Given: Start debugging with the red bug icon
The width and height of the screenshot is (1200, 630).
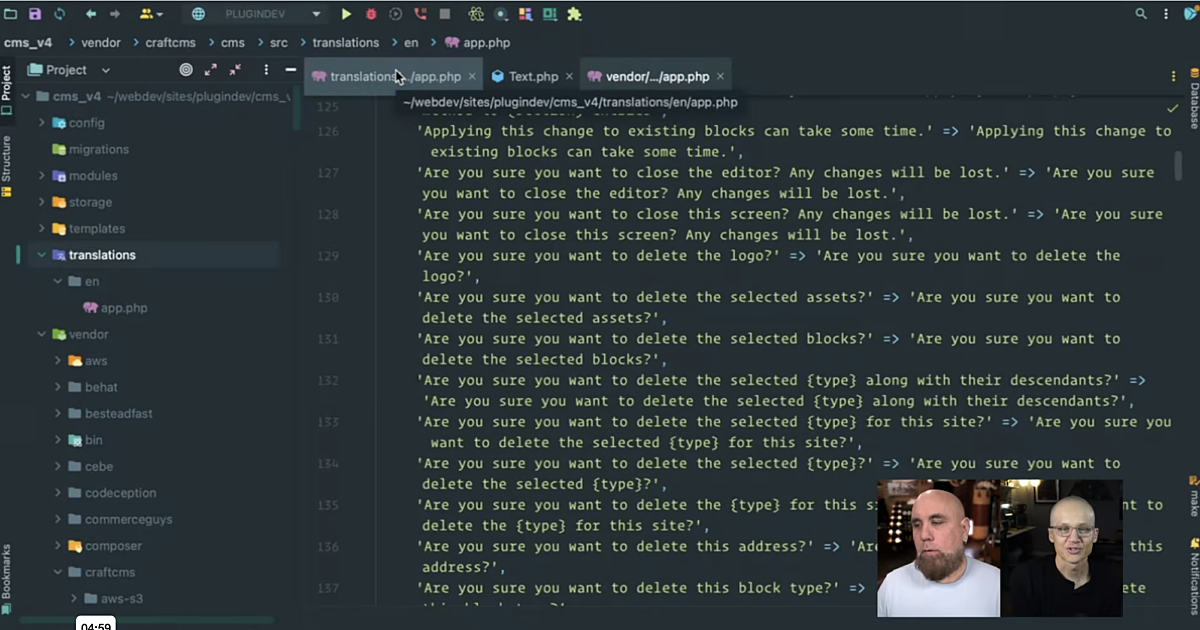Looking at the screenshot, I should [371, 14].
